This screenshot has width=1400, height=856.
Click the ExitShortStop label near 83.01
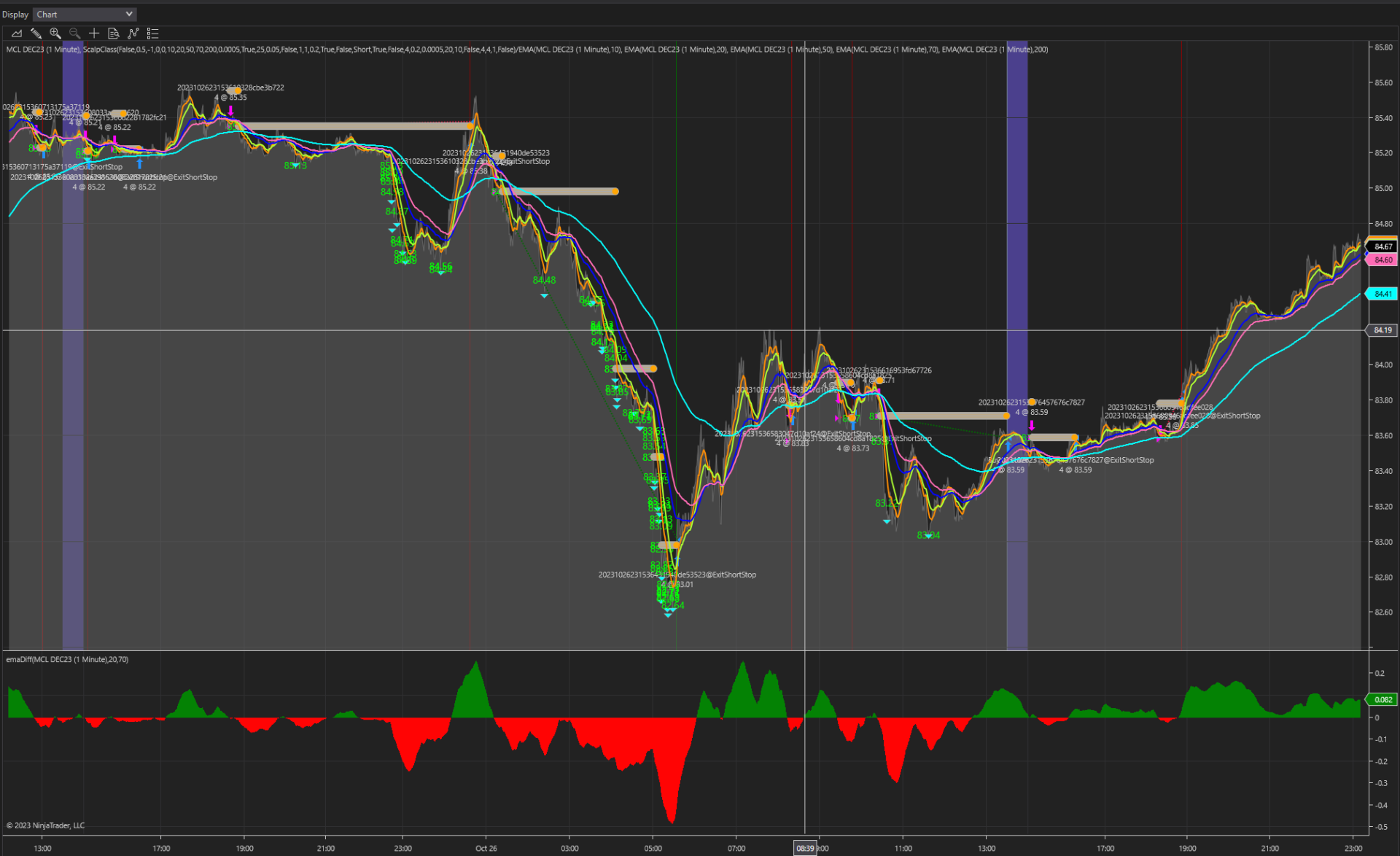point(677,575)
